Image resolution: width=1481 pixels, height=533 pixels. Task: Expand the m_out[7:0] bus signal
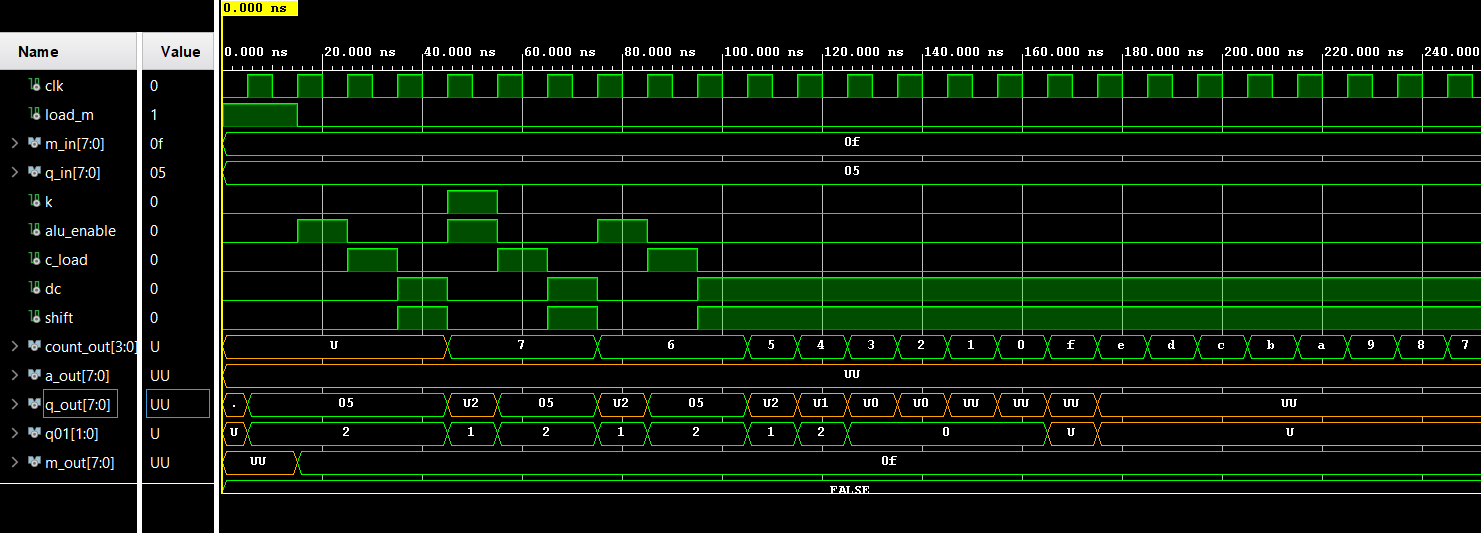[15, 463]
